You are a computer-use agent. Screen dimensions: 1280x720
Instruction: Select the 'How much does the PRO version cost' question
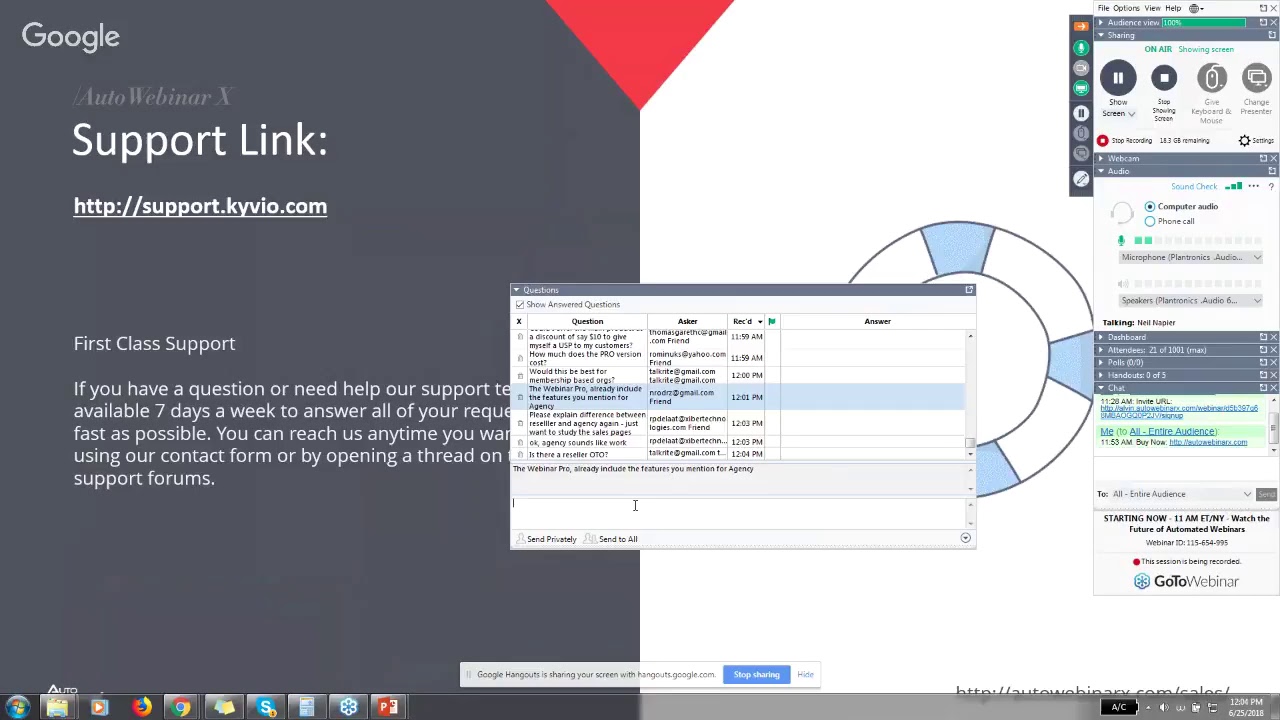coord(740,358)
